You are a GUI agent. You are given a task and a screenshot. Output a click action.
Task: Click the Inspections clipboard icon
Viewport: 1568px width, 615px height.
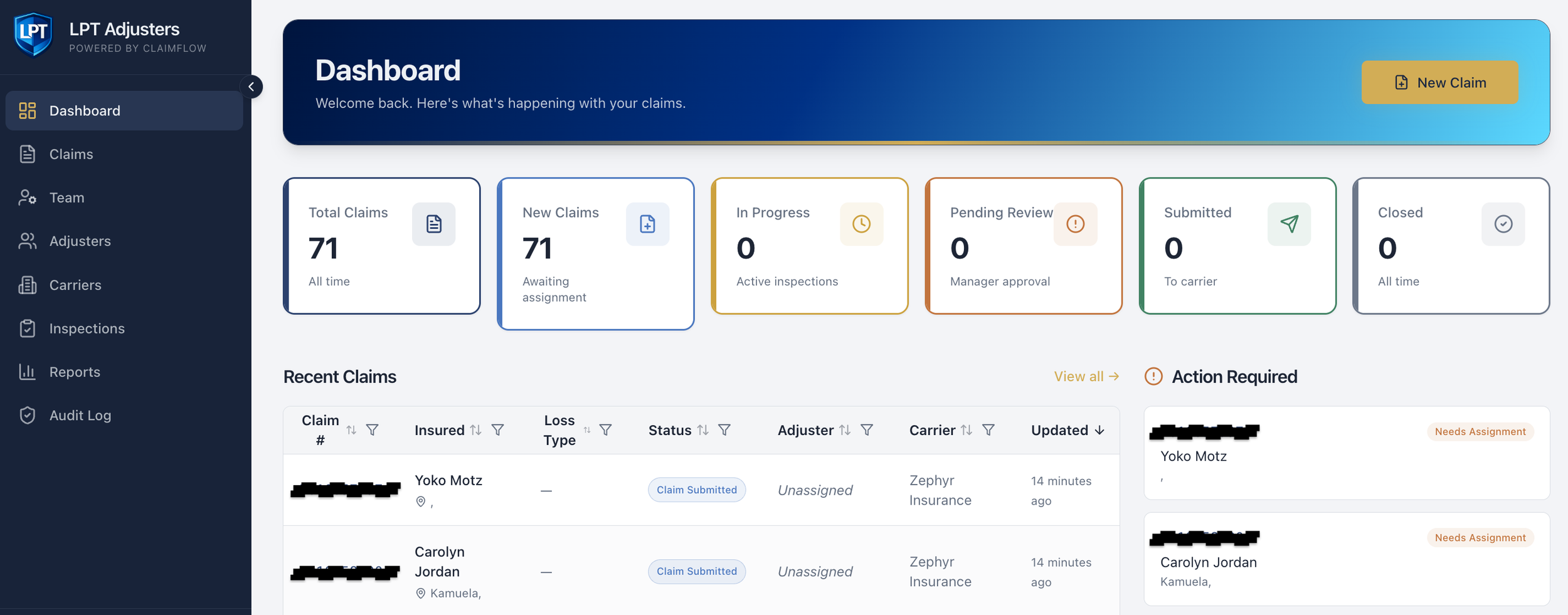coord(27,329)
